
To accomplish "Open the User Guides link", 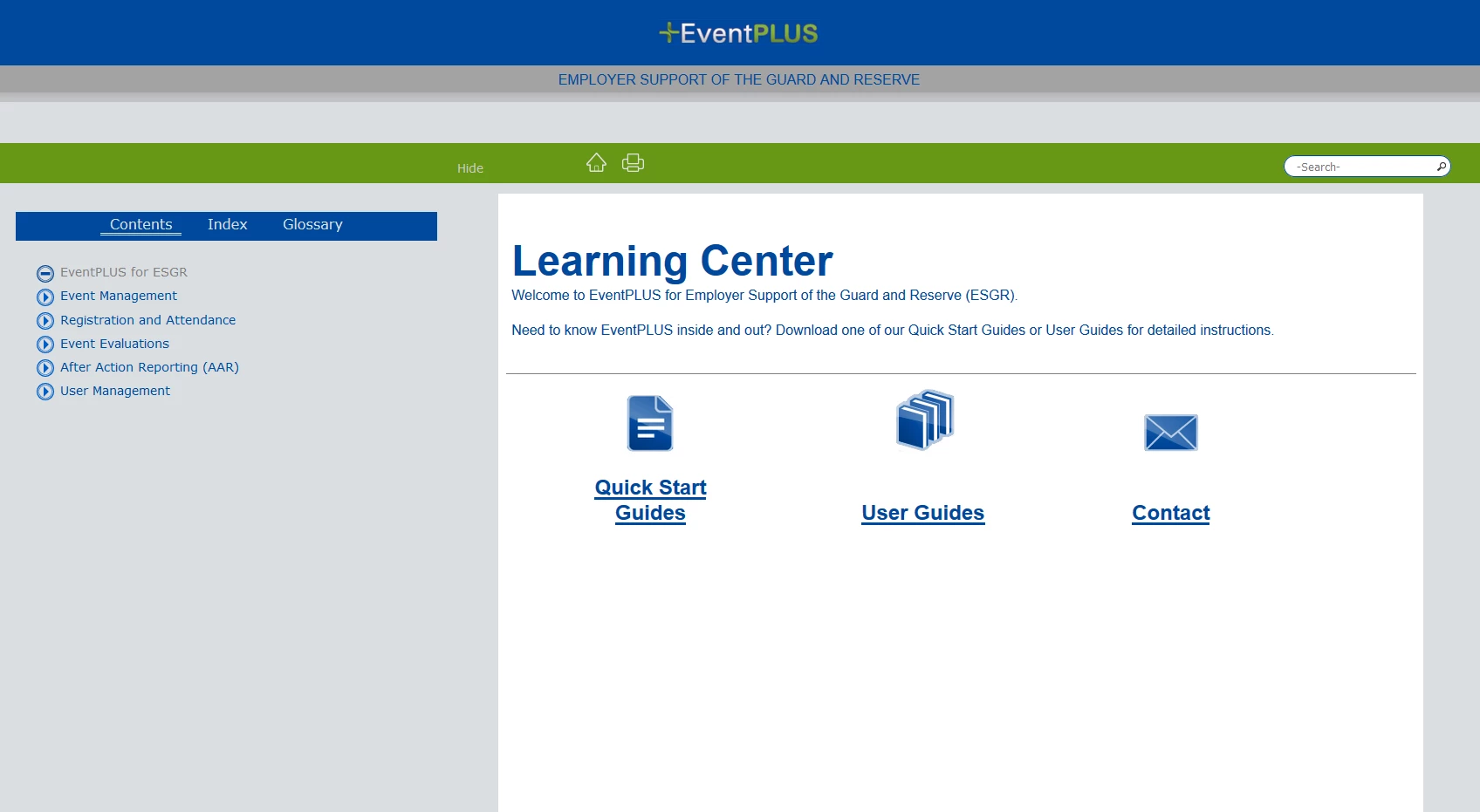I will 922,513.
